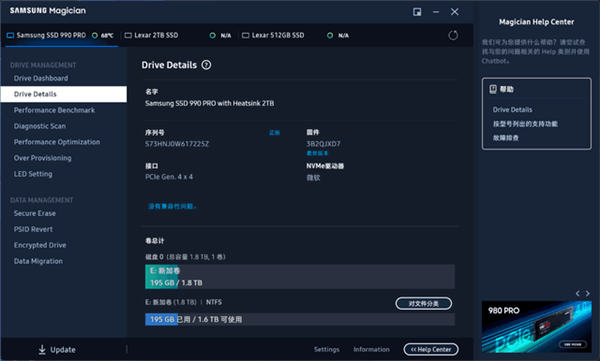Viewport: 600px width, 361px height.
Task: Collapse the Help Center panel button
Action: point(431,349)
